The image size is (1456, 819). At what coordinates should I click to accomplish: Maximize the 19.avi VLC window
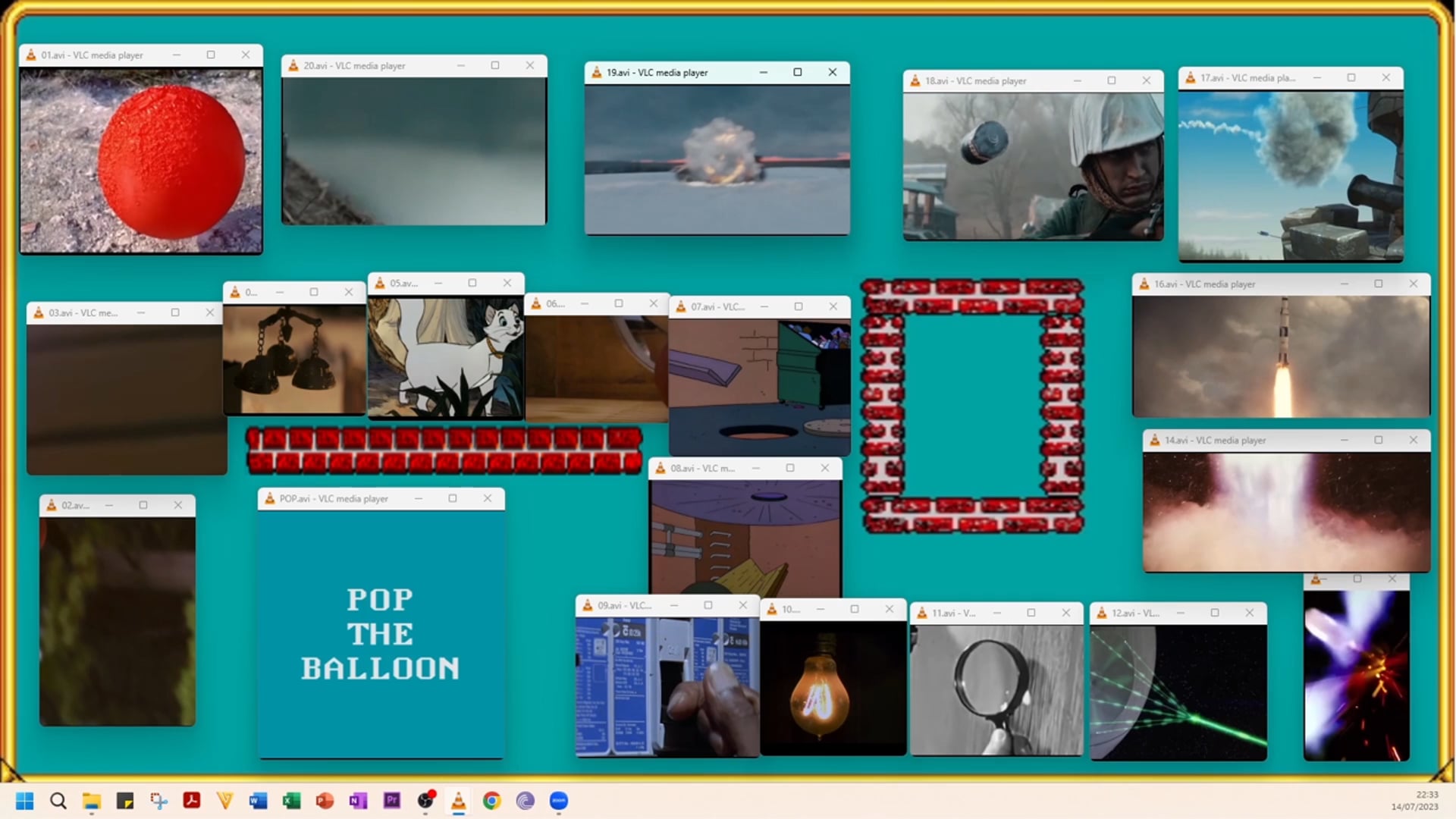tap(797, 73)
